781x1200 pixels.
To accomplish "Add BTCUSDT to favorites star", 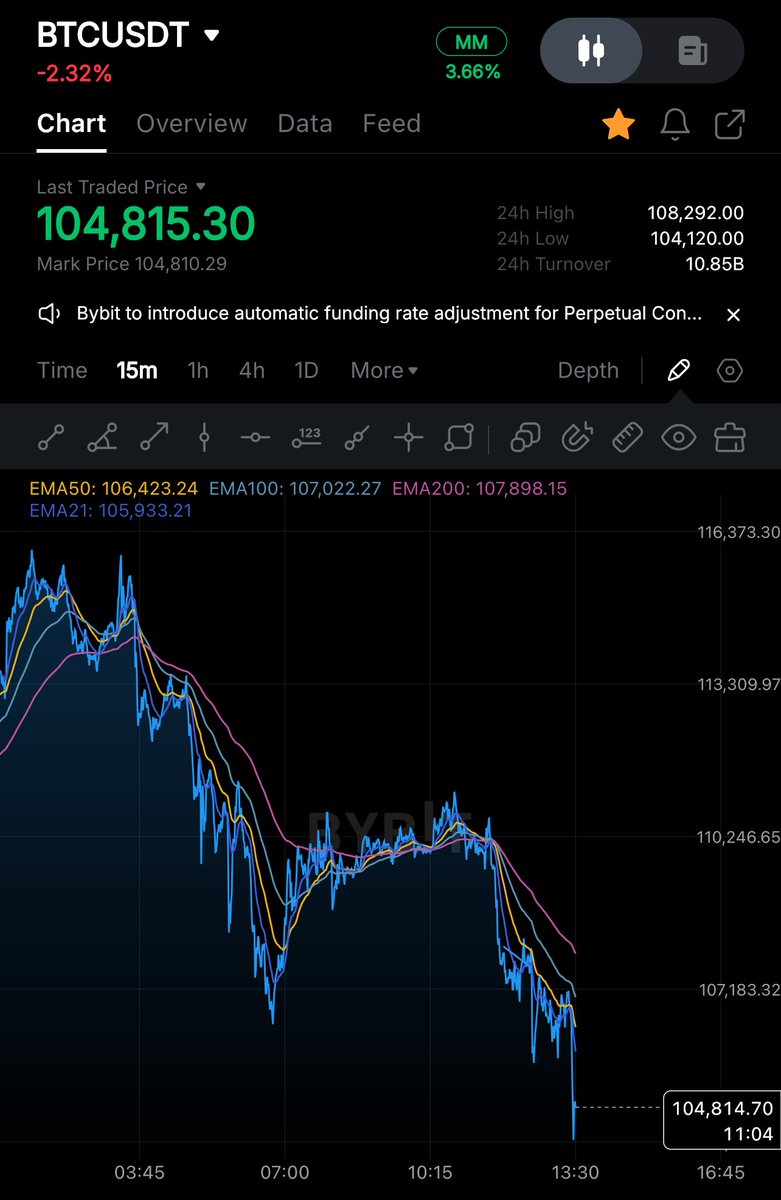I will pyautogui.click(x=618, y=125).
